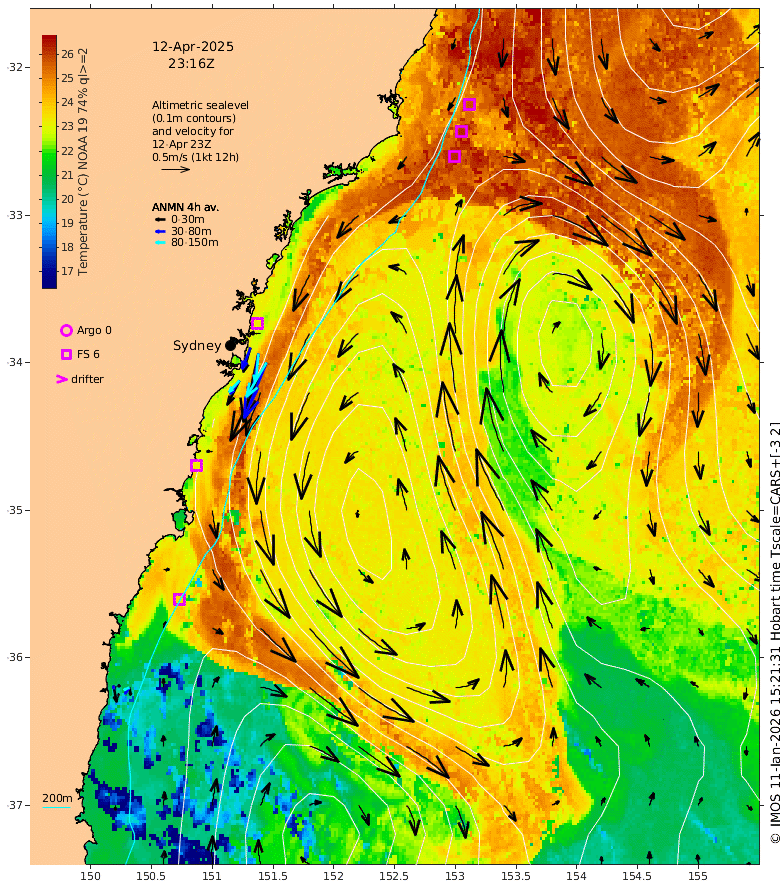Click latitude axis label '-37'
Image resolution: width=780 pixels, height=890 pixels.
tap(15, 805)
